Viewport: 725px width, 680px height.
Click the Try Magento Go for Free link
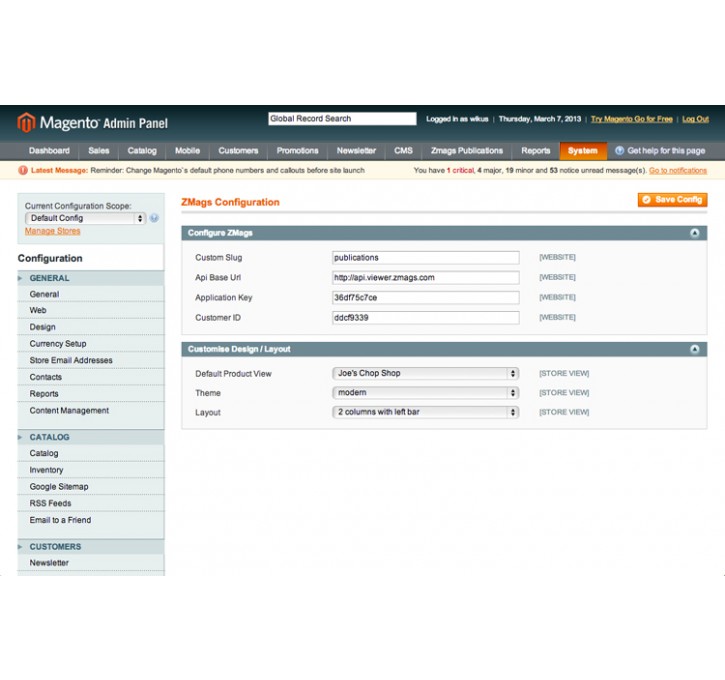coord(632,119)
